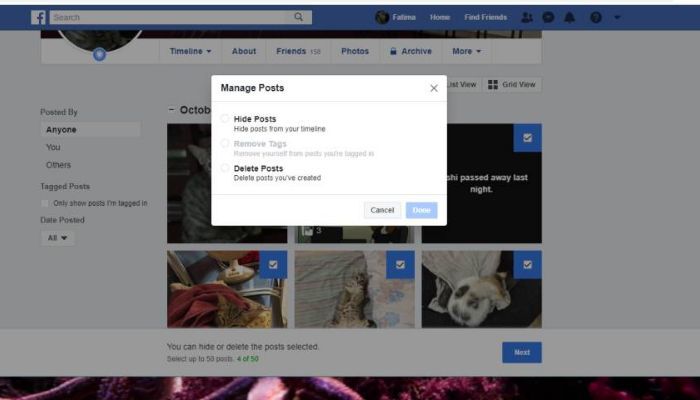This screenshot has width=700, height=400.
Task: Close the Manage Posts dialog
Action: click(433, 88)
